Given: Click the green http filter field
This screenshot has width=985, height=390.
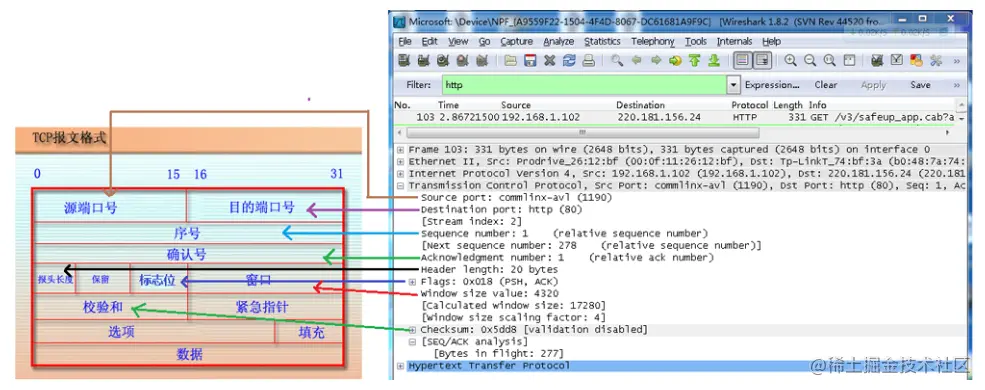Looking at the screenshot, I should 584,85.
